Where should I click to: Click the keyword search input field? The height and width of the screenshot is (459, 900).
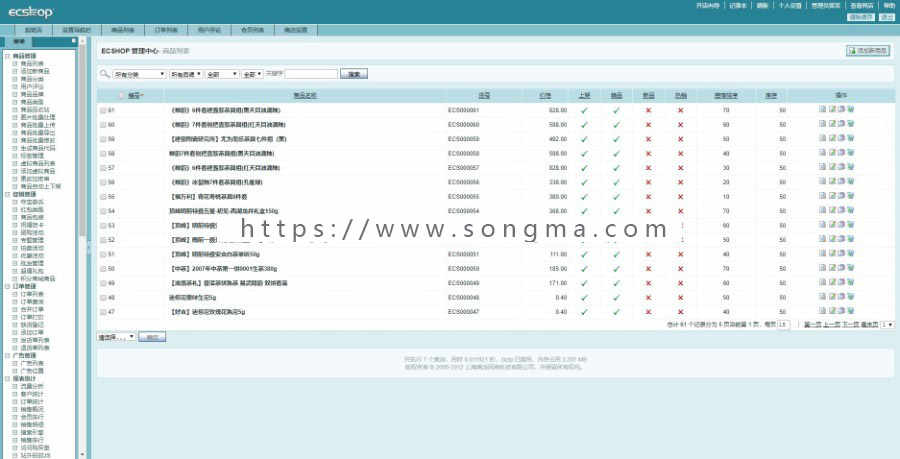311,75
